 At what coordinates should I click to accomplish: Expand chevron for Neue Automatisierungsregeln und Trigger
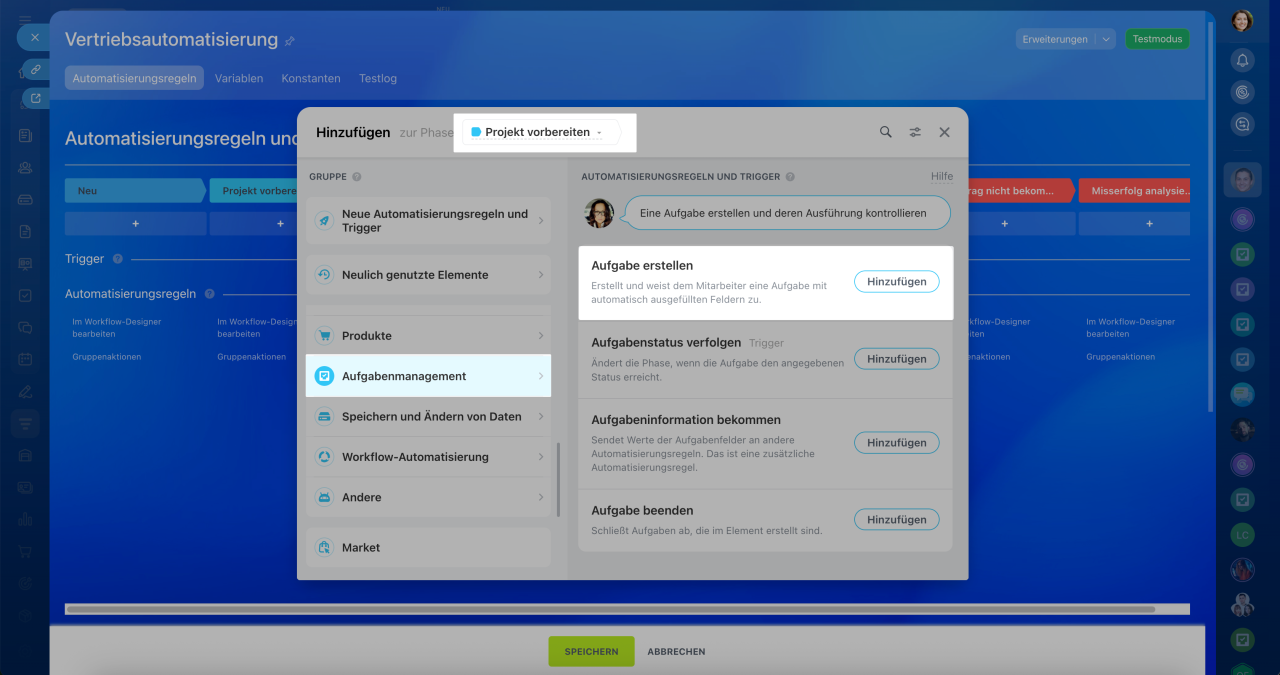541,221
